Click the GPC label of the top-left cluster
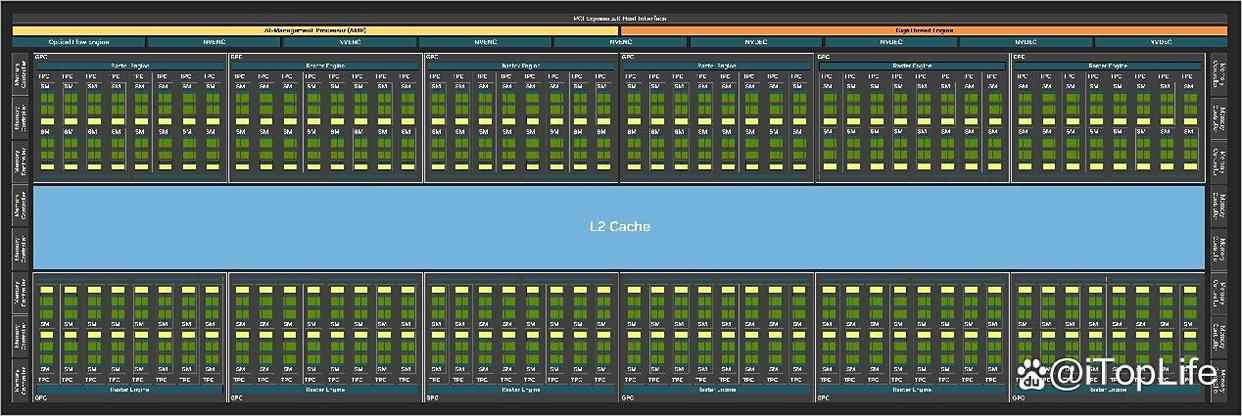The image size is (1242, 416). [x=41, y=57]
